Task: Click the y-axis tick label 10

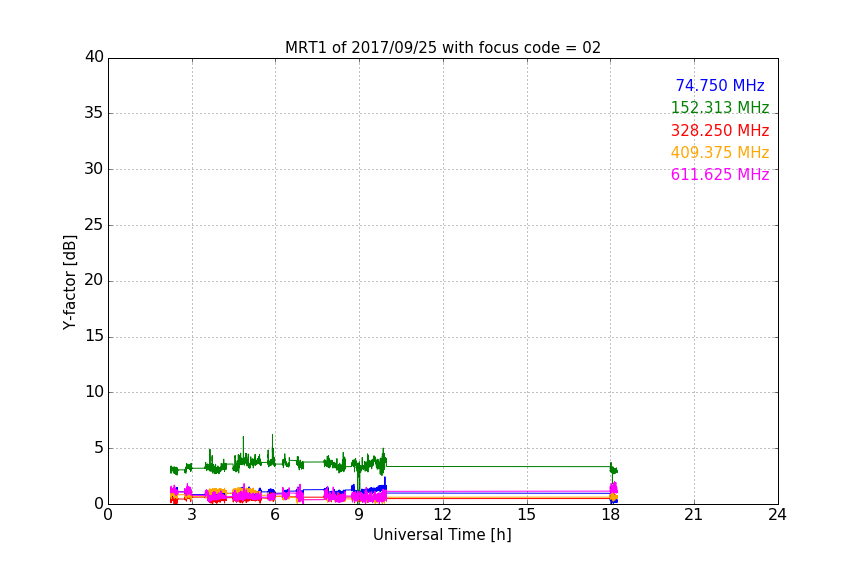Action: 94,392
